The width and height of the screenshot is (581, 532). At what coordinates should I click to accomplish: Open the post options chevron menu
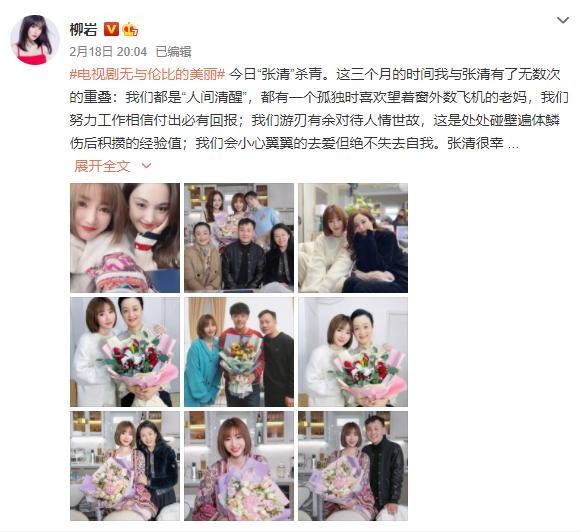click(x=563, y=20)
